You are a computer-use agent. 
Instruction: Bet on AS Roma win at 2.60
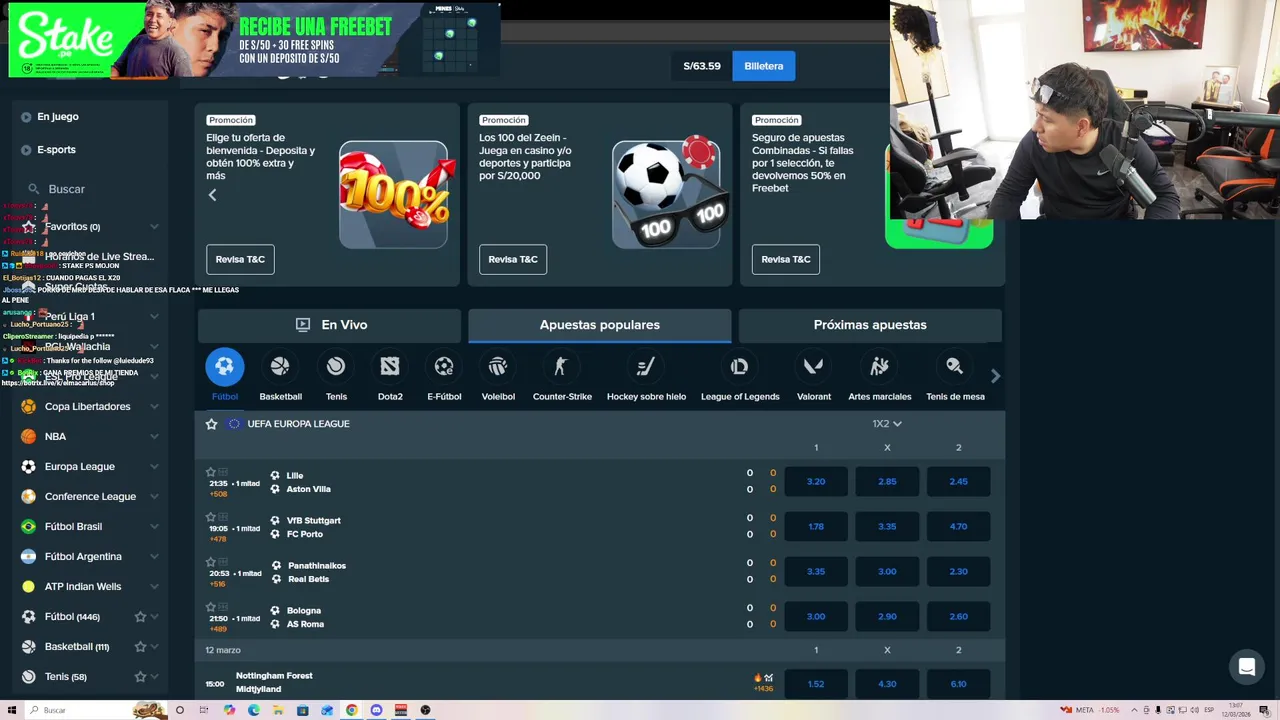click(958, 616)
